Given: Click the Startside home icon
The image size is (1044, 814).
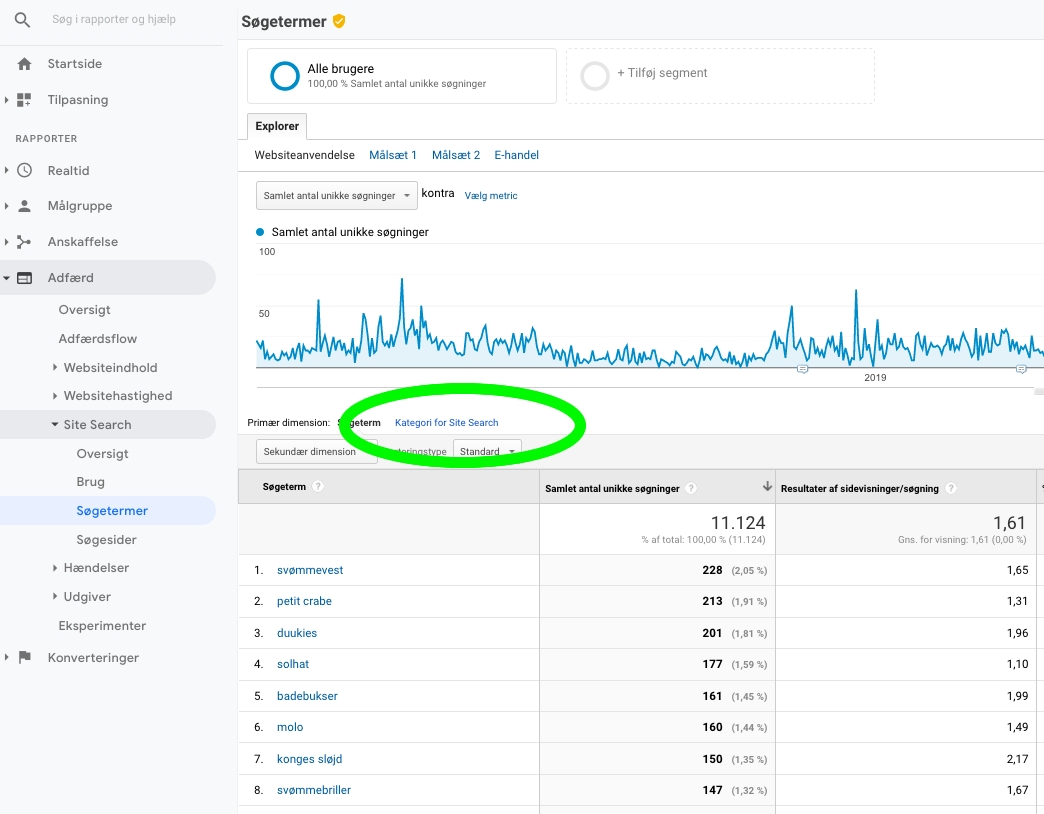Looking at the screenshot, I should [x=24, y=64].
